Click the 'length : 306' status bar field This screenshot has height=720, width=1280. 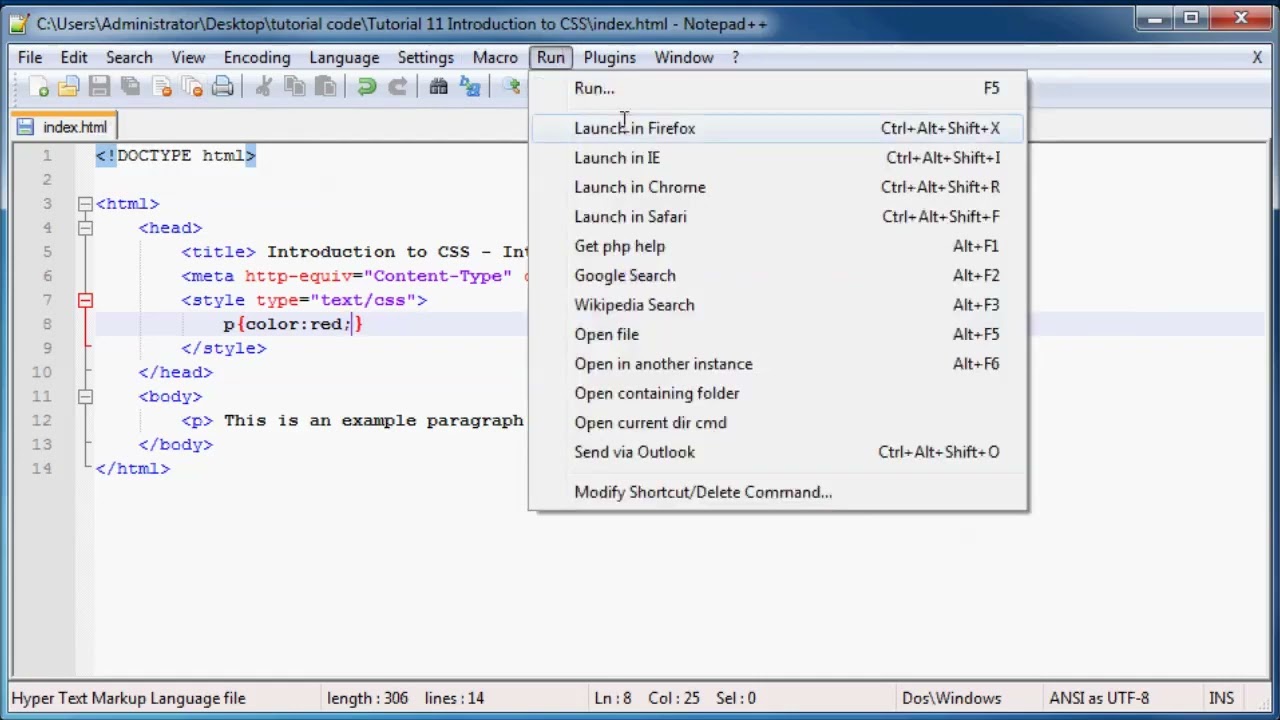(x=367, y=698)
